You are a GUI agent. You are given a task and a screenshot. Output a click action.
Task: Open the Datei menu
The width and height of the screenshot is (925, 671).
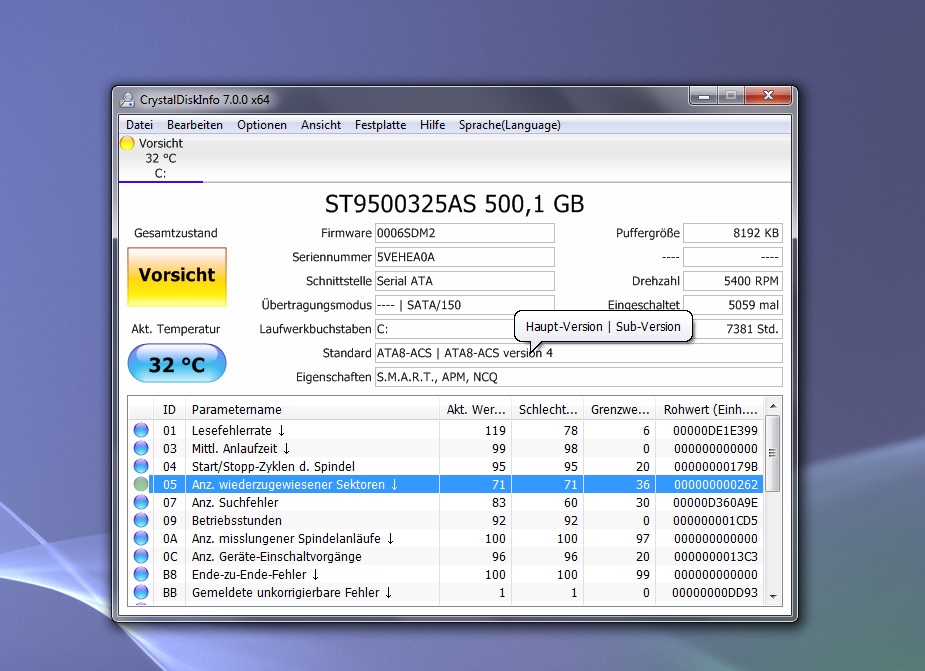[x=139, y=125]
